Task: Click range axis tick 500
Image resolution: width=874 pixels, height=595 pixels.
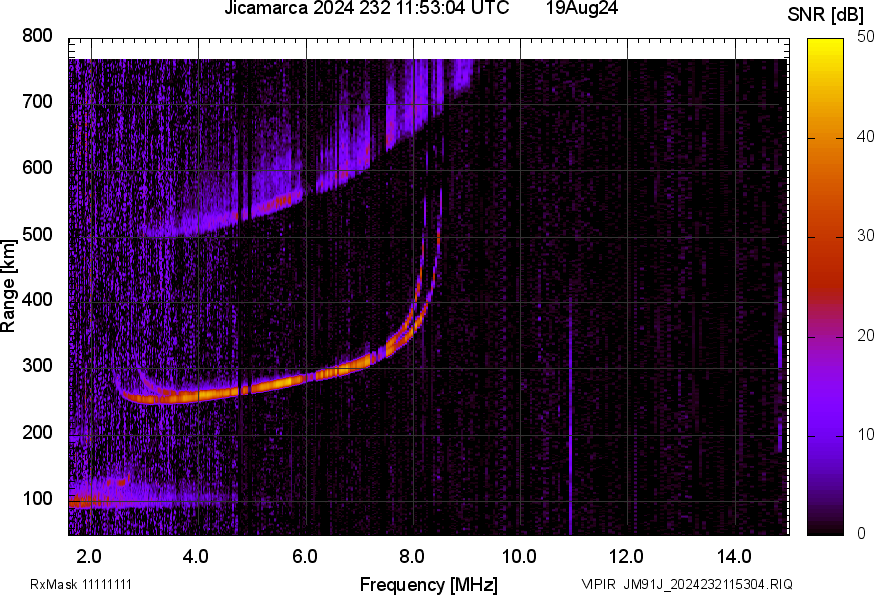Action: coord(37,234)
